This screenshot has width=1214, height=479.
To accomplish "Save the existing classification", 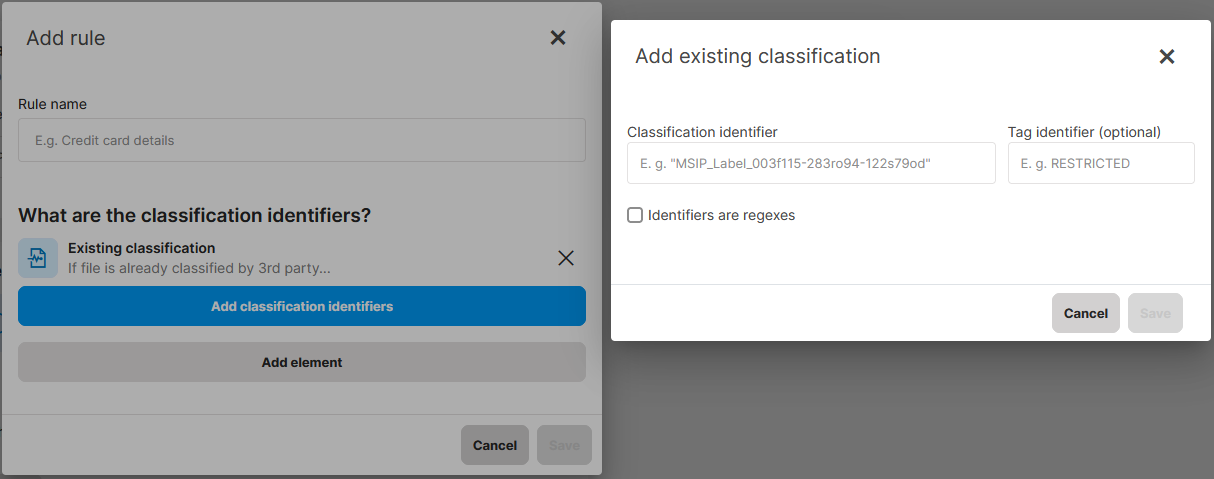I will [x=1155, y=313].
